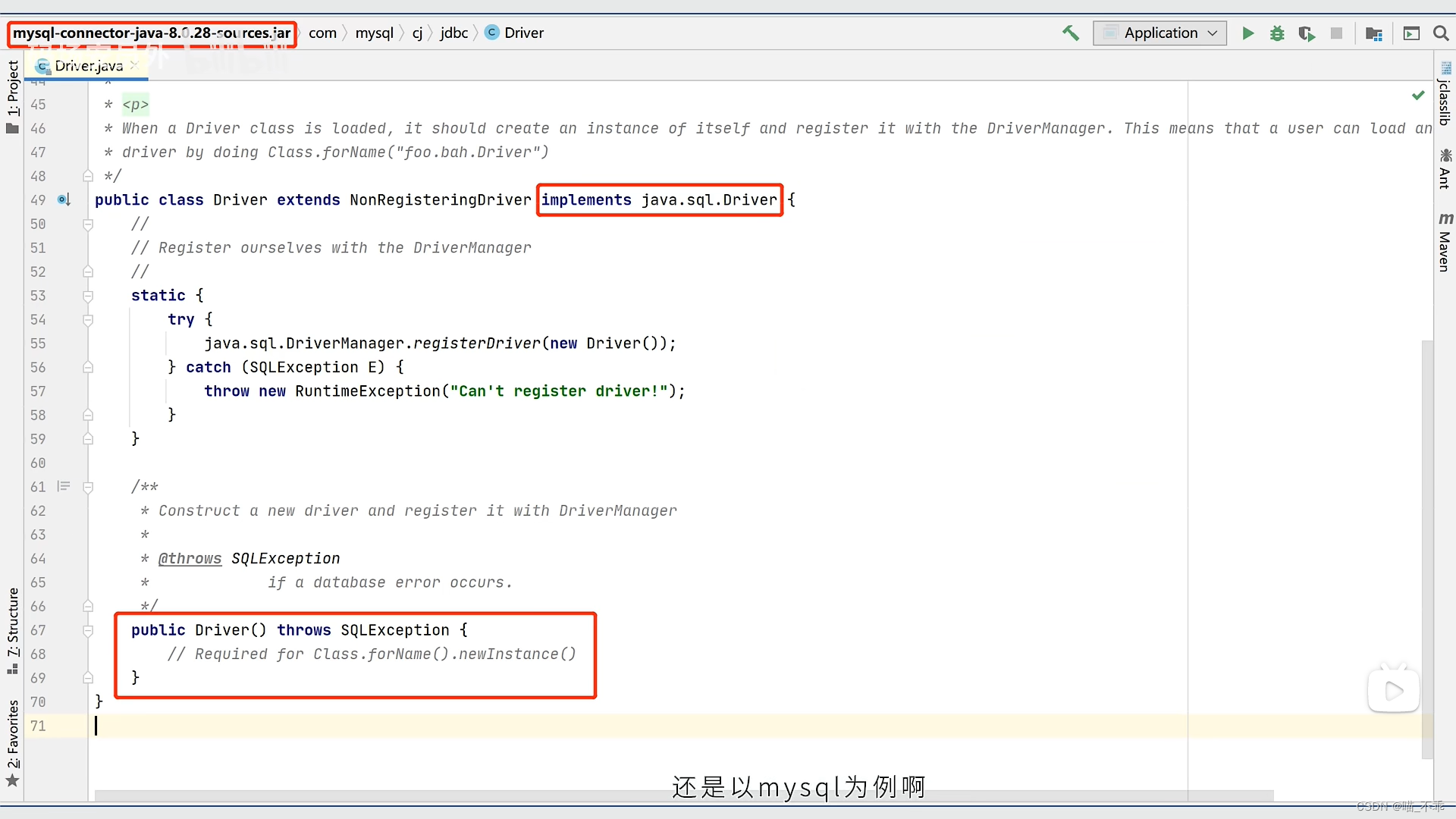Click the @throws Javadoc tag
This screenshot has height=819, width=1456.
point(190,559)
